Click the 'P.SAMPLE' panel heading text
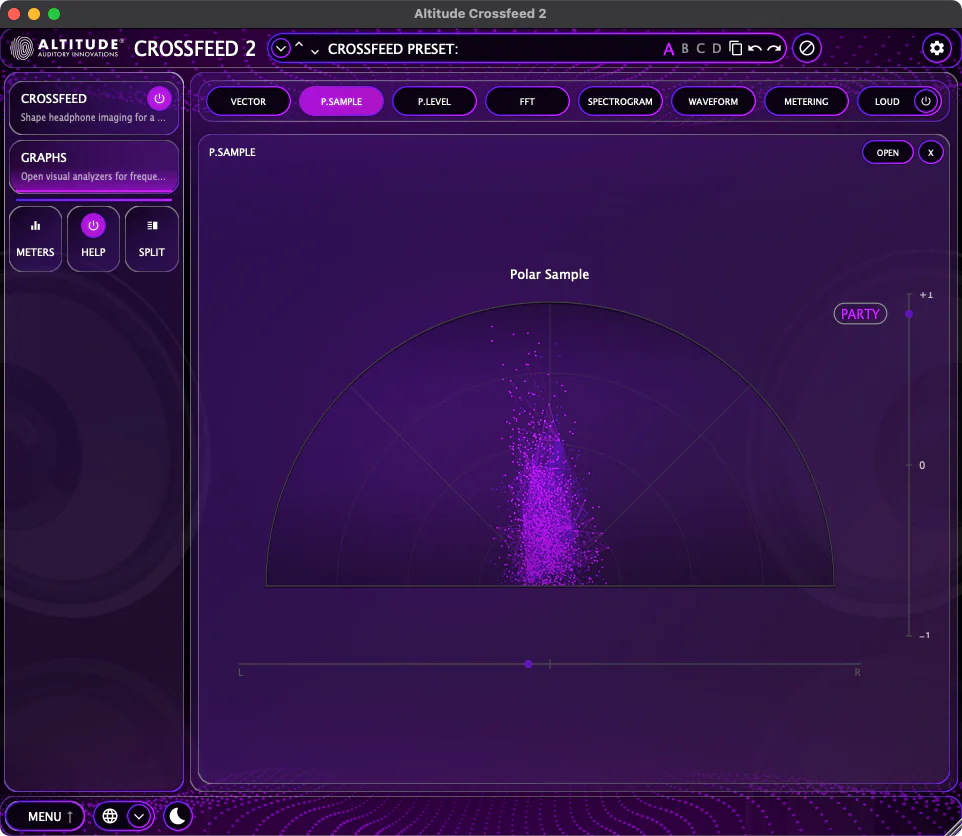The height and width of the screenshot is (836, 962). point(232,152)
